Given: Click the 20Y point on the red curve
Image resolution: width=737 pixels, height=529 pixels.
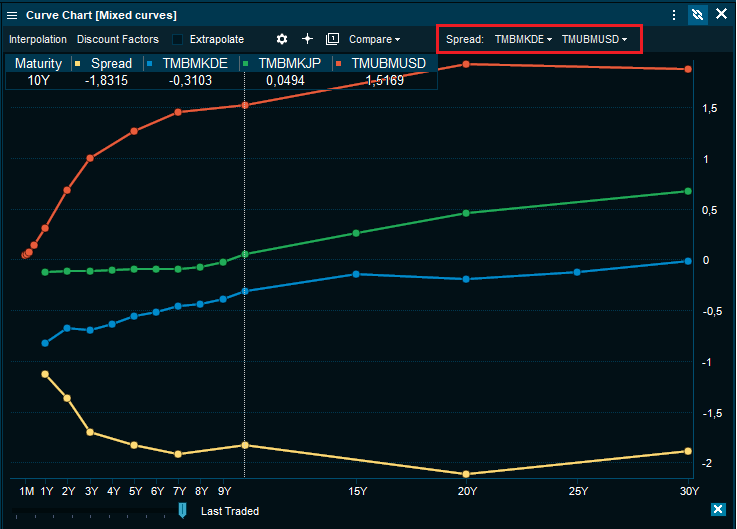Looking at the screenshot, I should tap(467, 64).
